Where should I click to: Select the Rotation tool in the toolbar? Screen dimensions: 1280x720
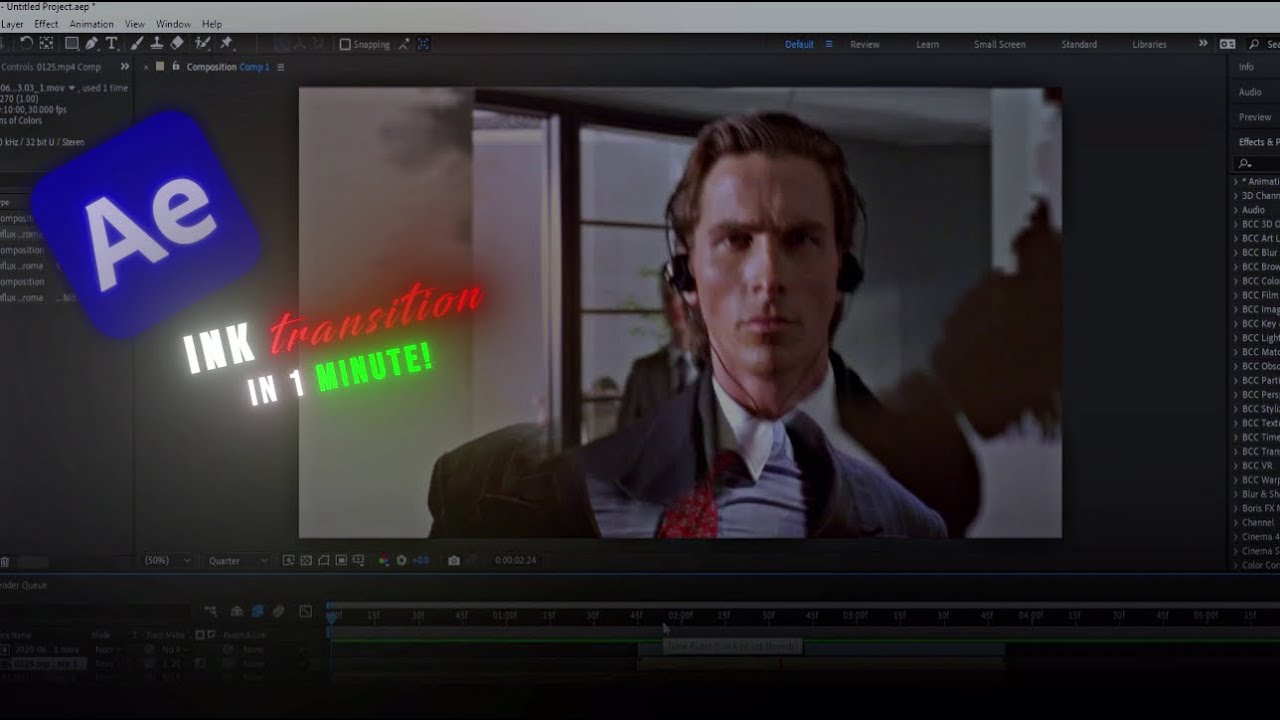(26, 43)
